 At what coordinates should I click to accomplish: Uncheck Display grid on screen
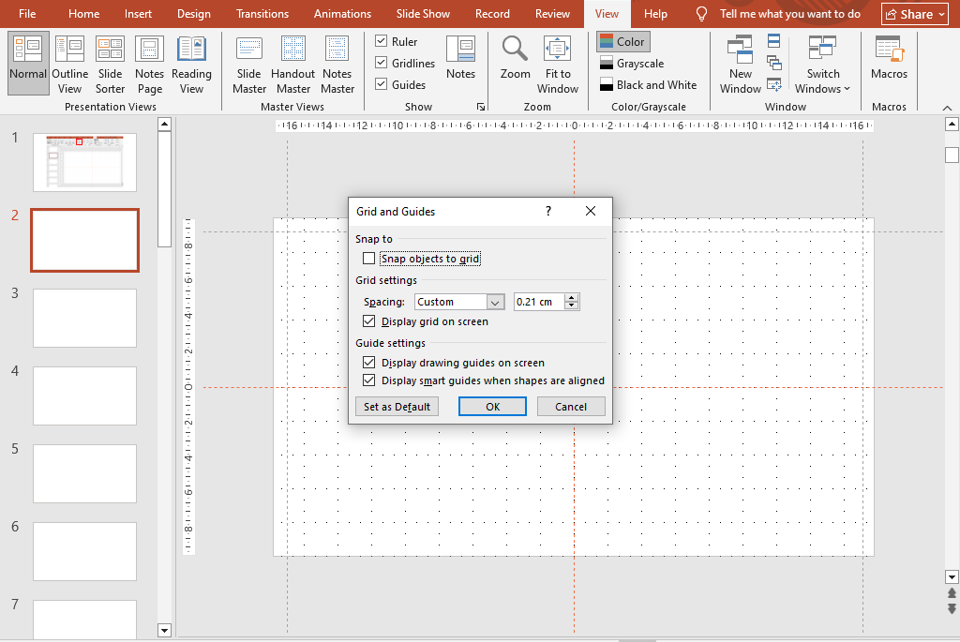(369, 321)
